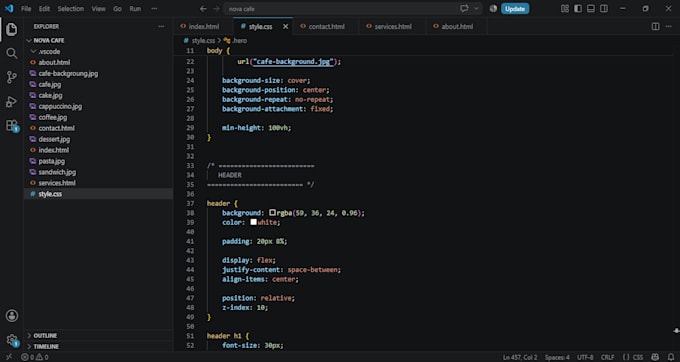Change line ending via CRLF
Image resolution: width=680 pixels, height=362 pixels.
(x=608, y=357)
